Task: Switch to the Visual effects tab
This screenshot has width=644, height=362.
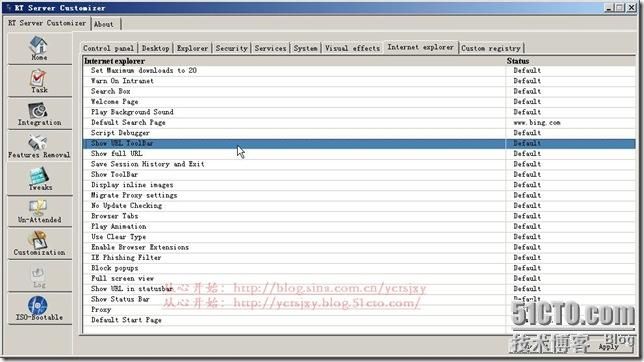Action: point(352,48)
